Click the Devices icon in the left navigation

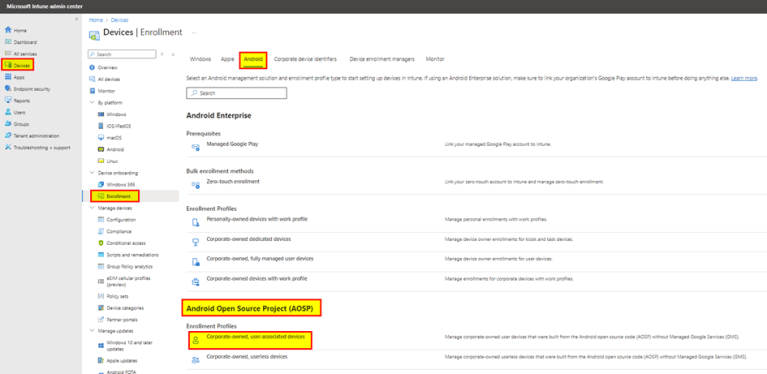coord(8,65)
